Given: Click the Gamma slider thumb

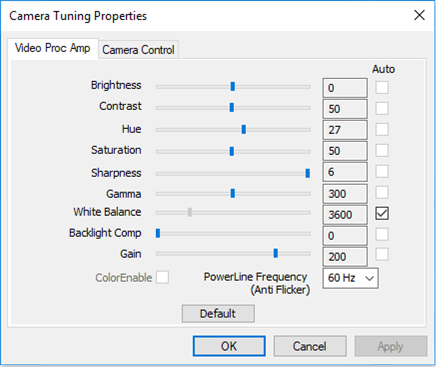Looking at the screenshot, I should click(233, 193).
